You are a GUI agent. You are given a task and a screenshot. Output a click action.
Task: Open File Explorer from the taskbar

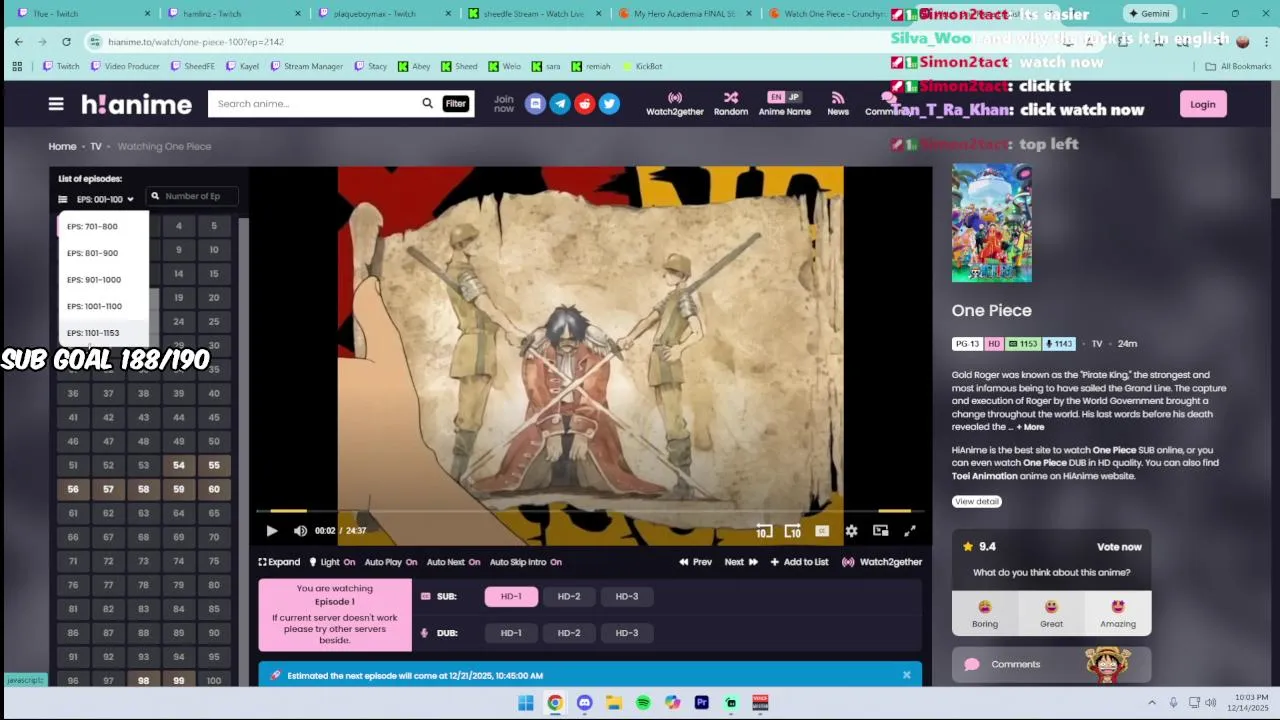(614, 703)
